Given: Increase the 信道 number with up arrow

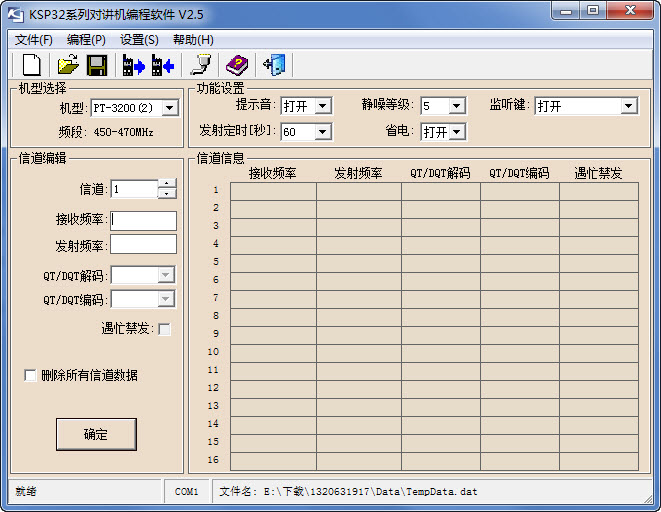Looking at the screenshot, I should point(167,184).
